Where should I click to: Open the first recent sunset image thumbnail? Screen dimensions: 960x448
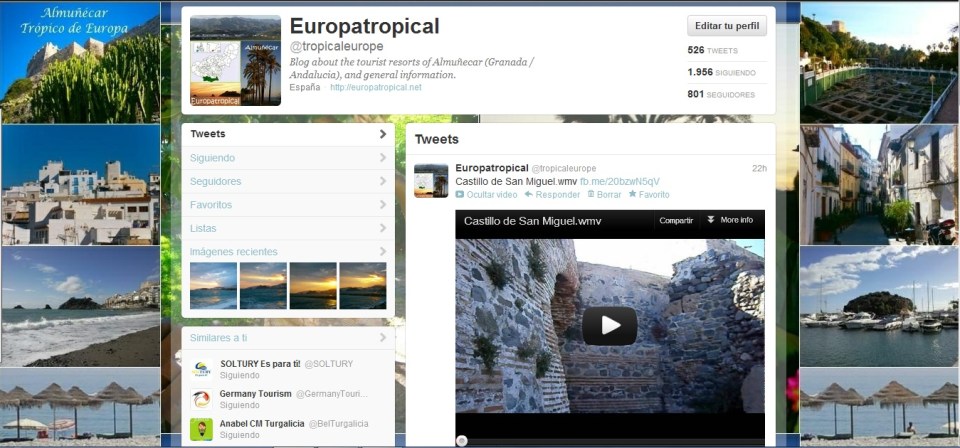[213, 286]
